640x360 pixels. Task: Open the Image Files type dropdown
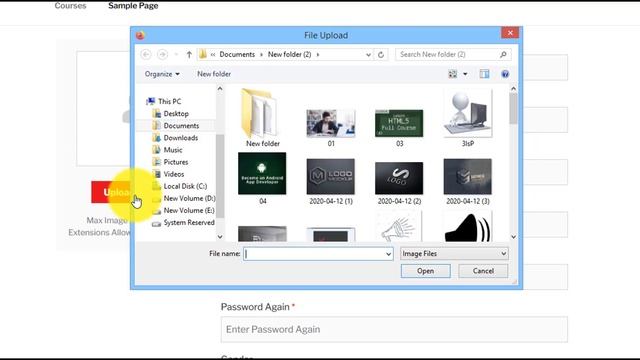(x=454, y=254)
